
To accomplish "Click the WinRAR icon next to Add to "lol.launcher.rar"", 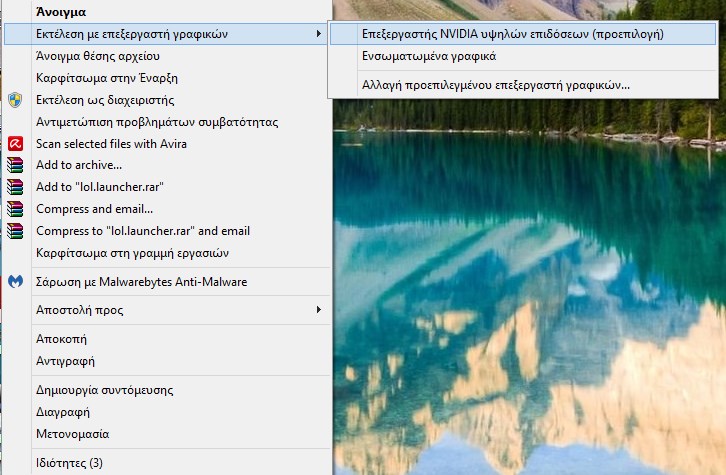I will pyautogui.click(x=15, y=187).
